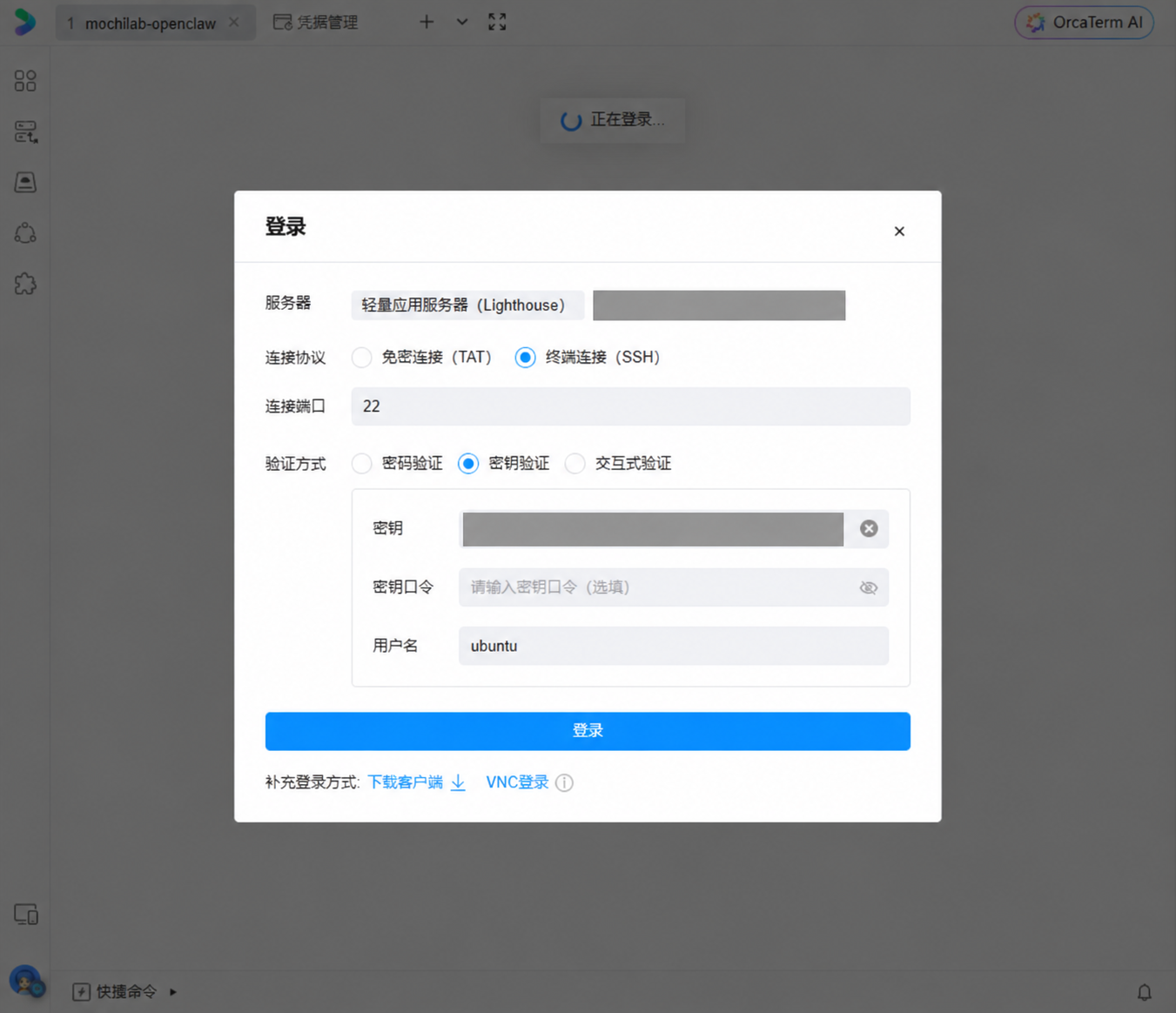
Task: Expand 快捷命令 with the arrow
Action: 173,992
